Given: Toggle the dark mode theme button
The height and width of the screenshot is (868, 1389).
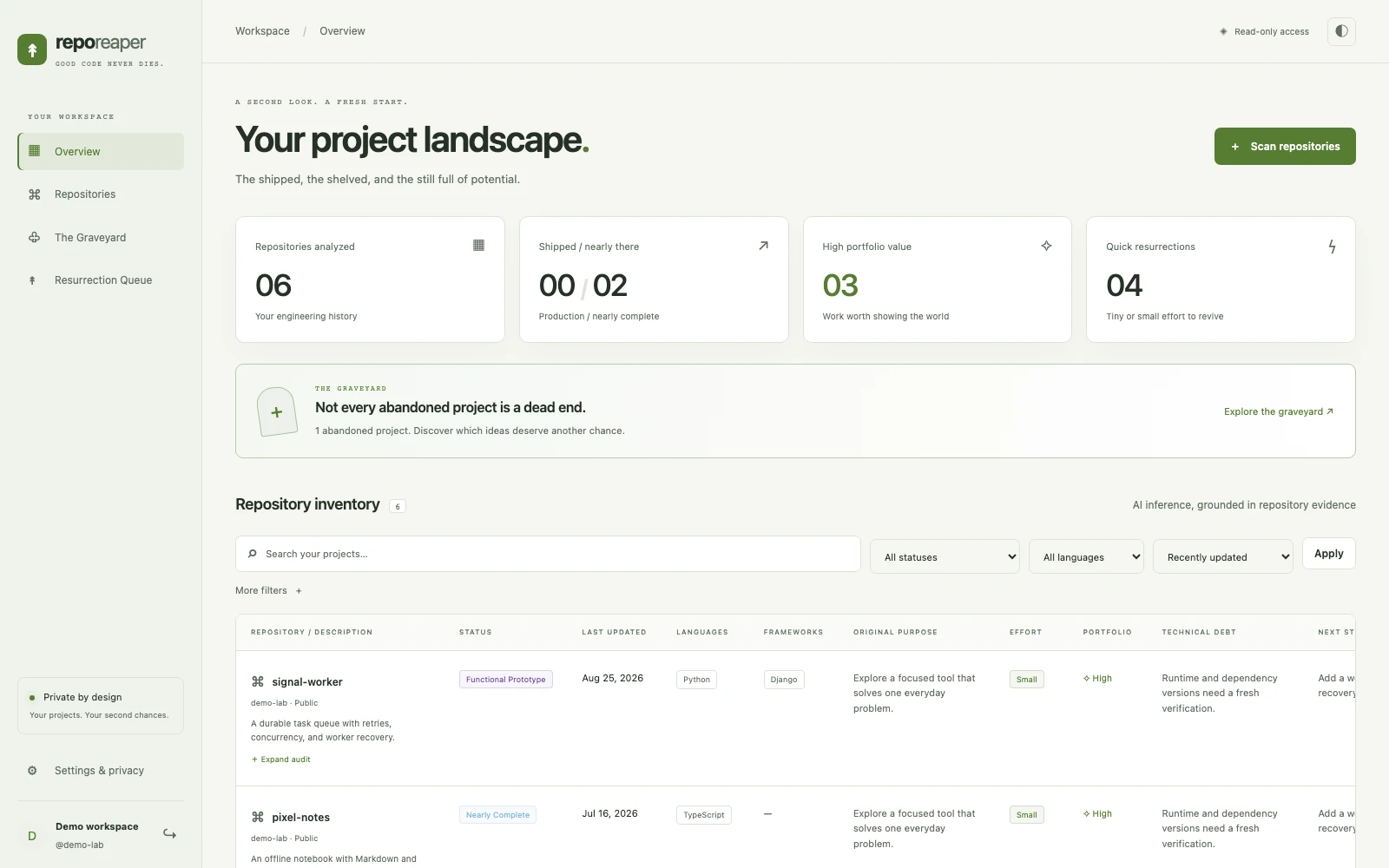Looking at the screenshot, I should pos(1341,31).
